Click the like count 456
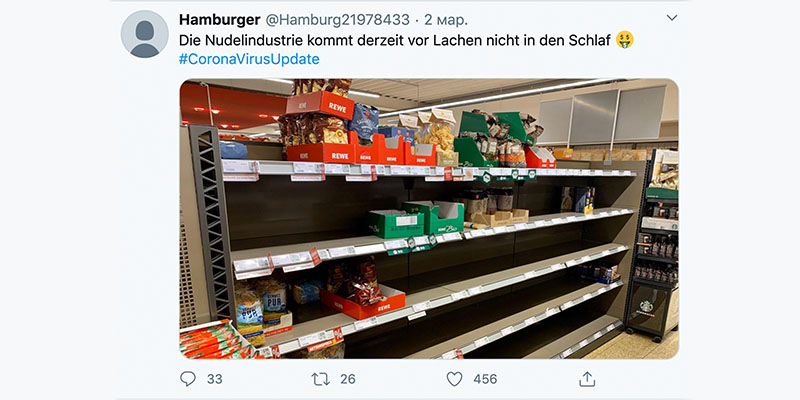This screenshot has height=400, width=800. (x=485, y=379)
